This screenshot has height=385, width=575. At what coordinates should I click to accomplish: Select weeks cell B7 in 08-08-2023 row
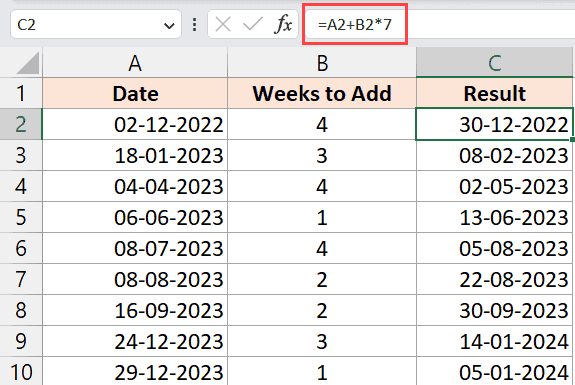pyautogui.click(x=322, y=279)
